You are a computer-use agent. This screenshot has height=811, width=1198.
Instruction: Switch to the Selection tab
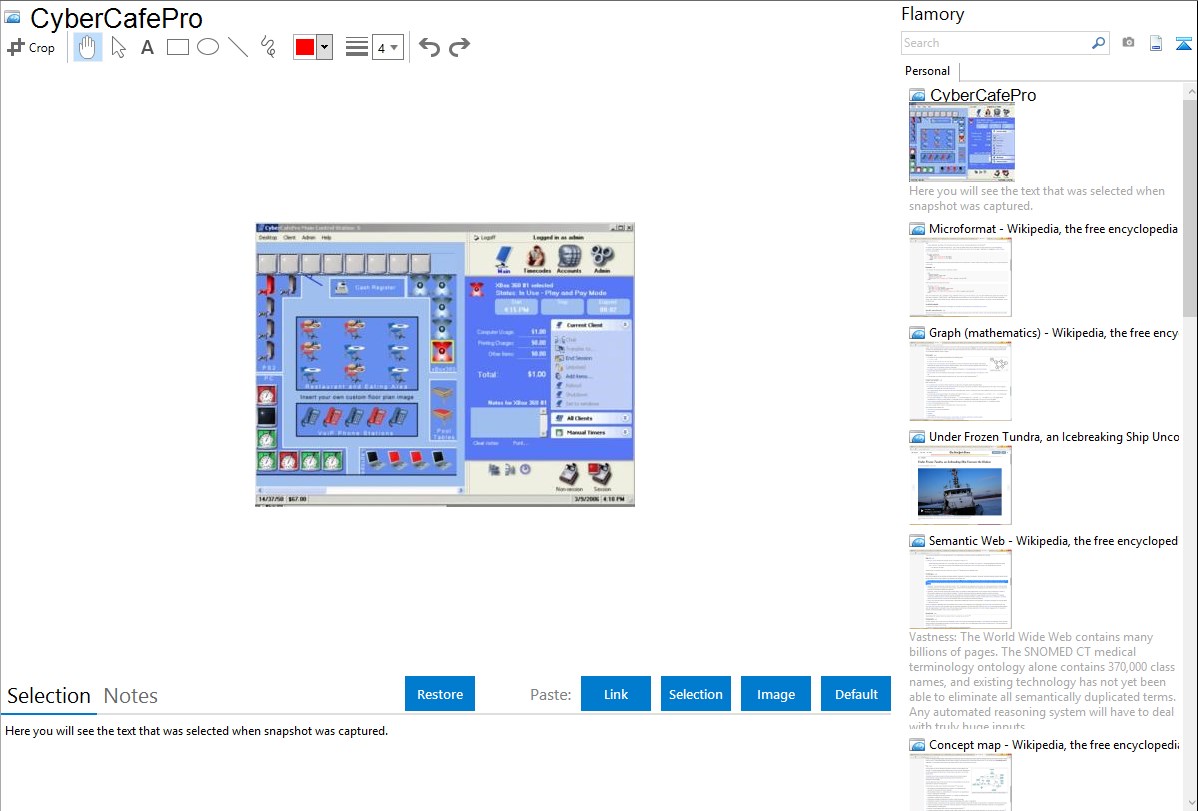pyautogui.click(x=49, y=696)
